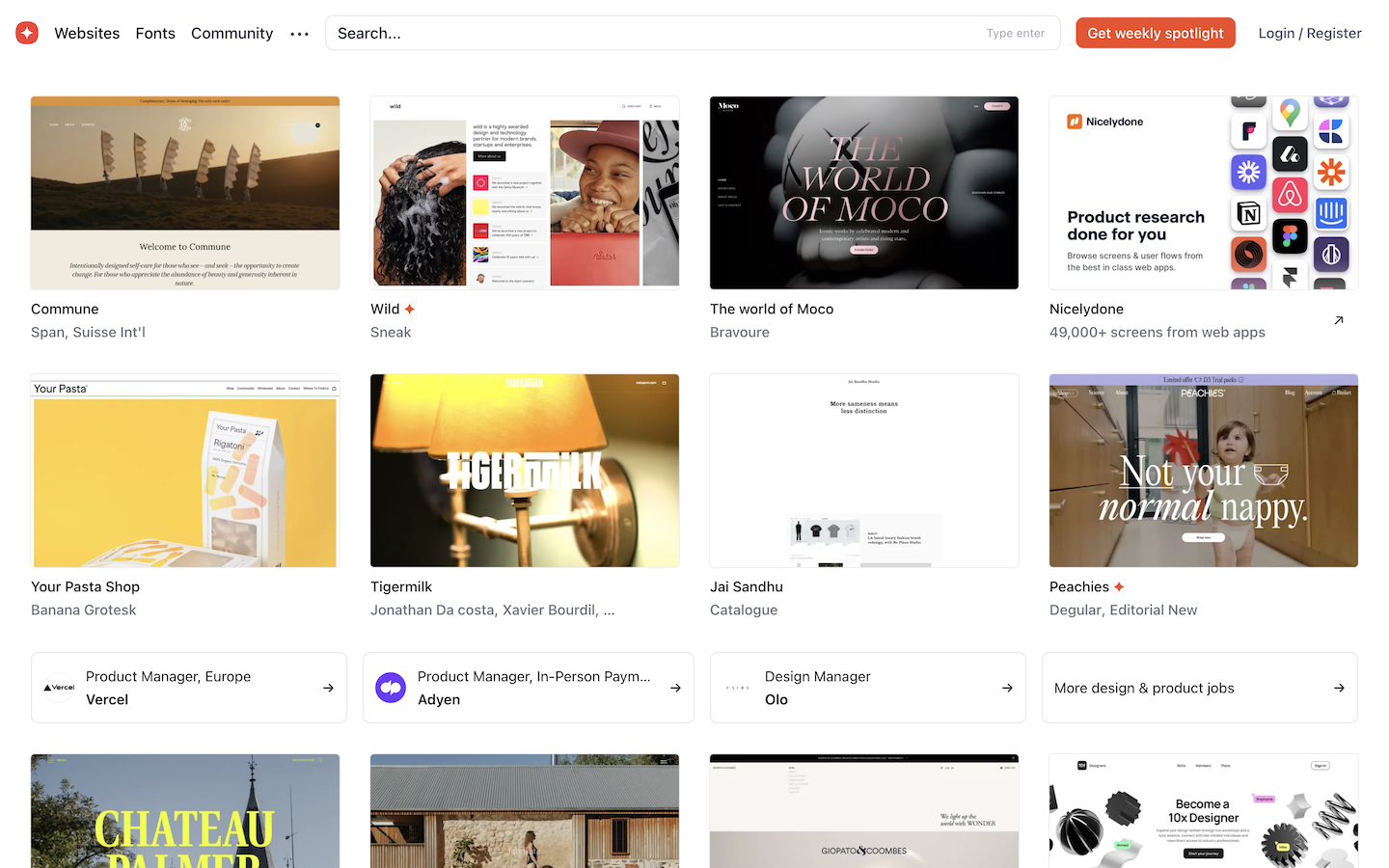This screenshot has width=1389, height=868.
Task: Click 49,000+ screens from web apps text
Action: point(1157,332)
